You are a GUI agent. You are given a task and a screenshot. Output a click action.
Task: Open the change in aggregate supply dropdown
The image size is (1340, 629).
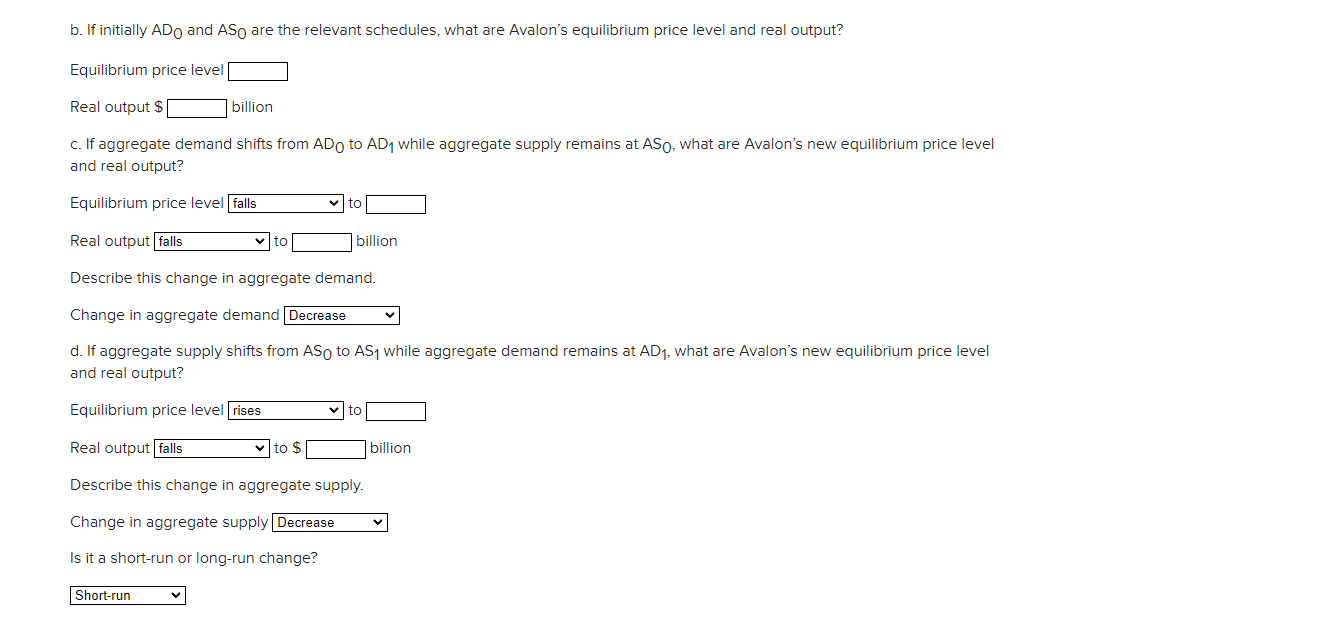tap(329, 521)
